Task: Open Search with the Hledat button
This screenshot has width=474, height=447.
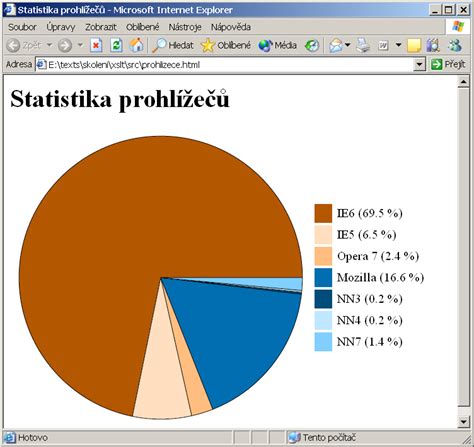Action: [173, 45]
